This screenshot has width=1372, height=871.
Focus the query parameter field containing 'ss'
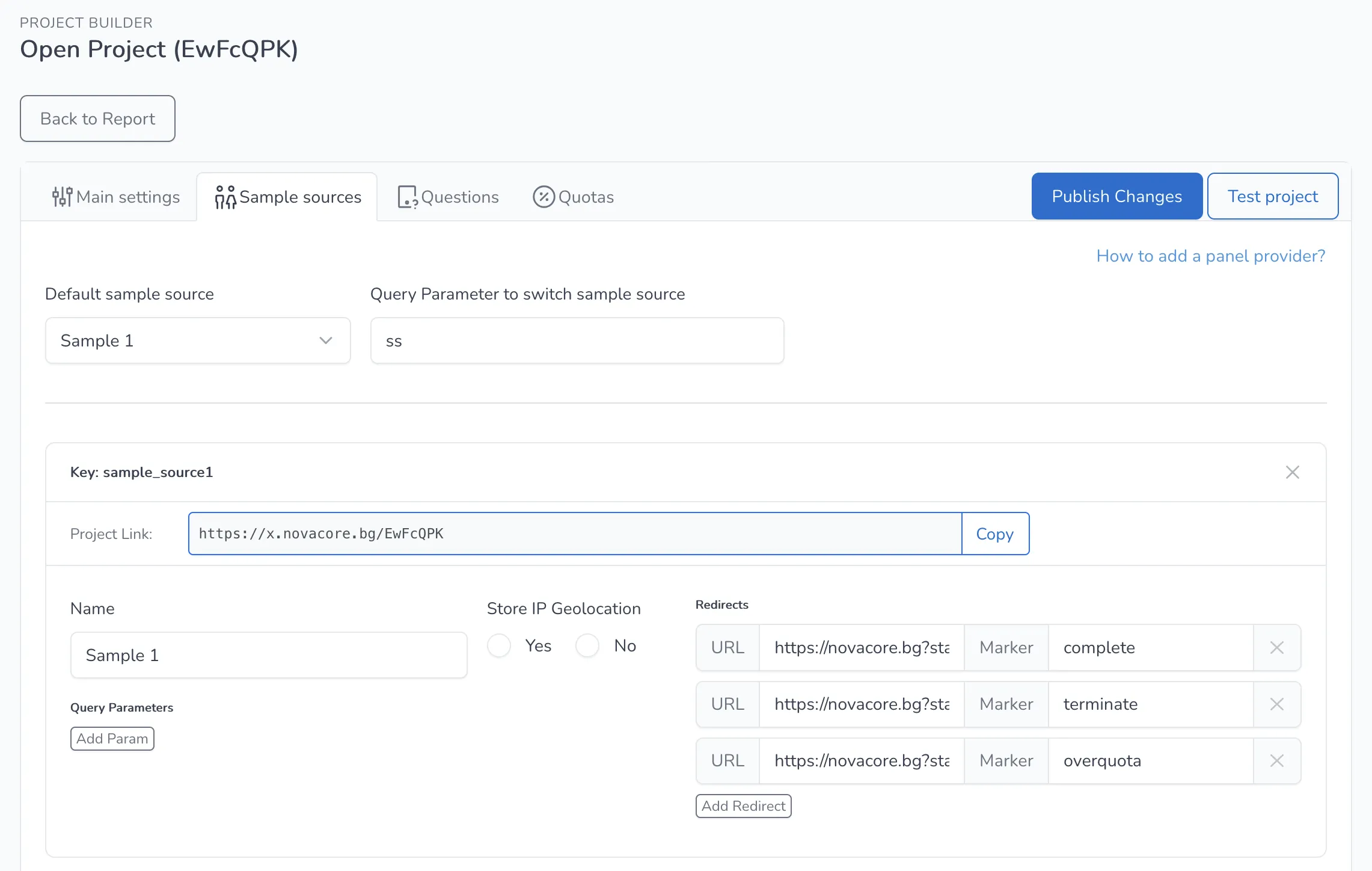pyautogui.click(x=577, y=340)
